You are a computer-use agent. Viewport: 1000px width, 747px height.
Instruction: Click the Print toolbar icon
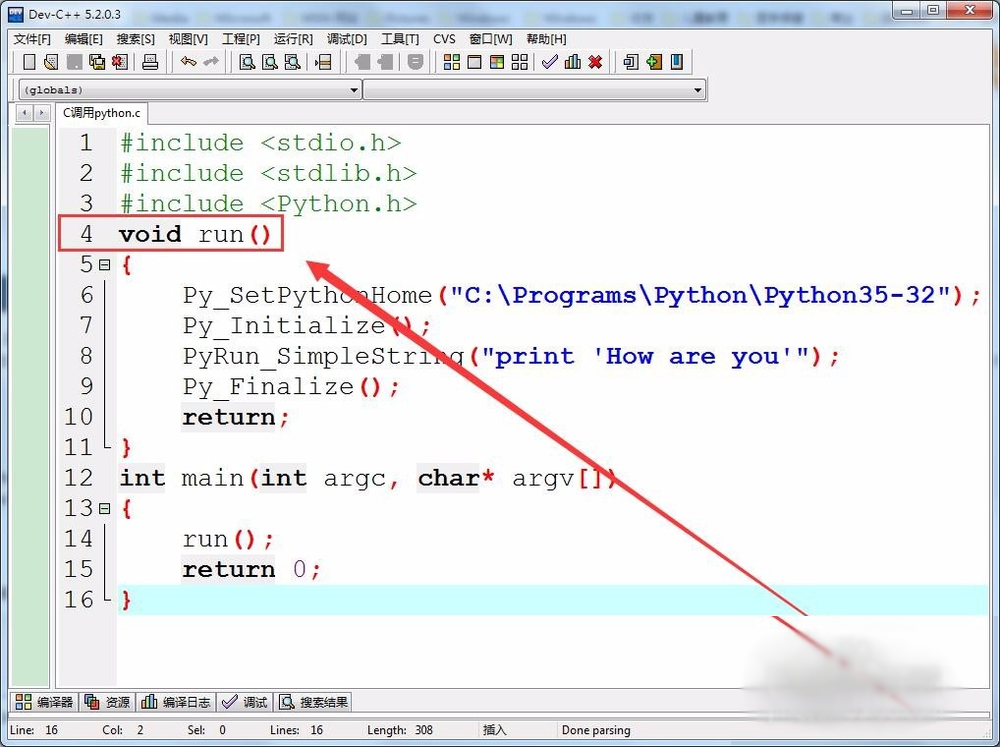150,62
